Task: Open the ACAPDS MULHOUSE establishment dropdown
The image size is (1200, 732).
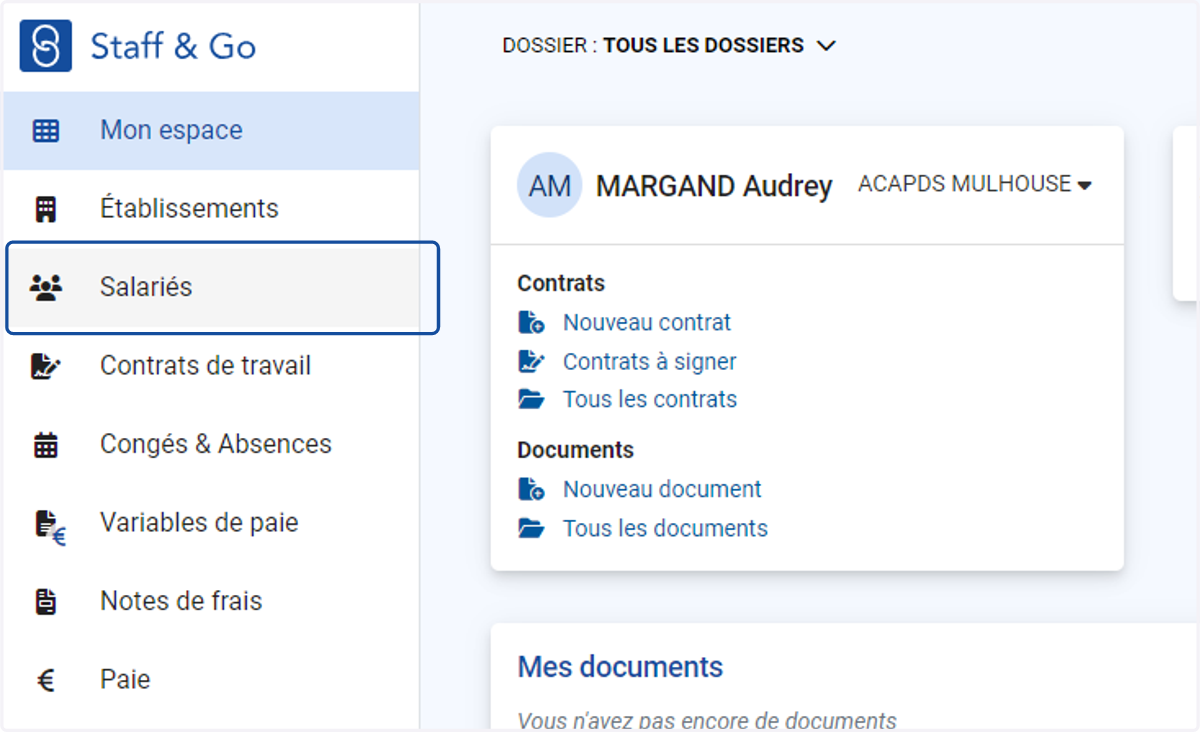Action: 975,184
